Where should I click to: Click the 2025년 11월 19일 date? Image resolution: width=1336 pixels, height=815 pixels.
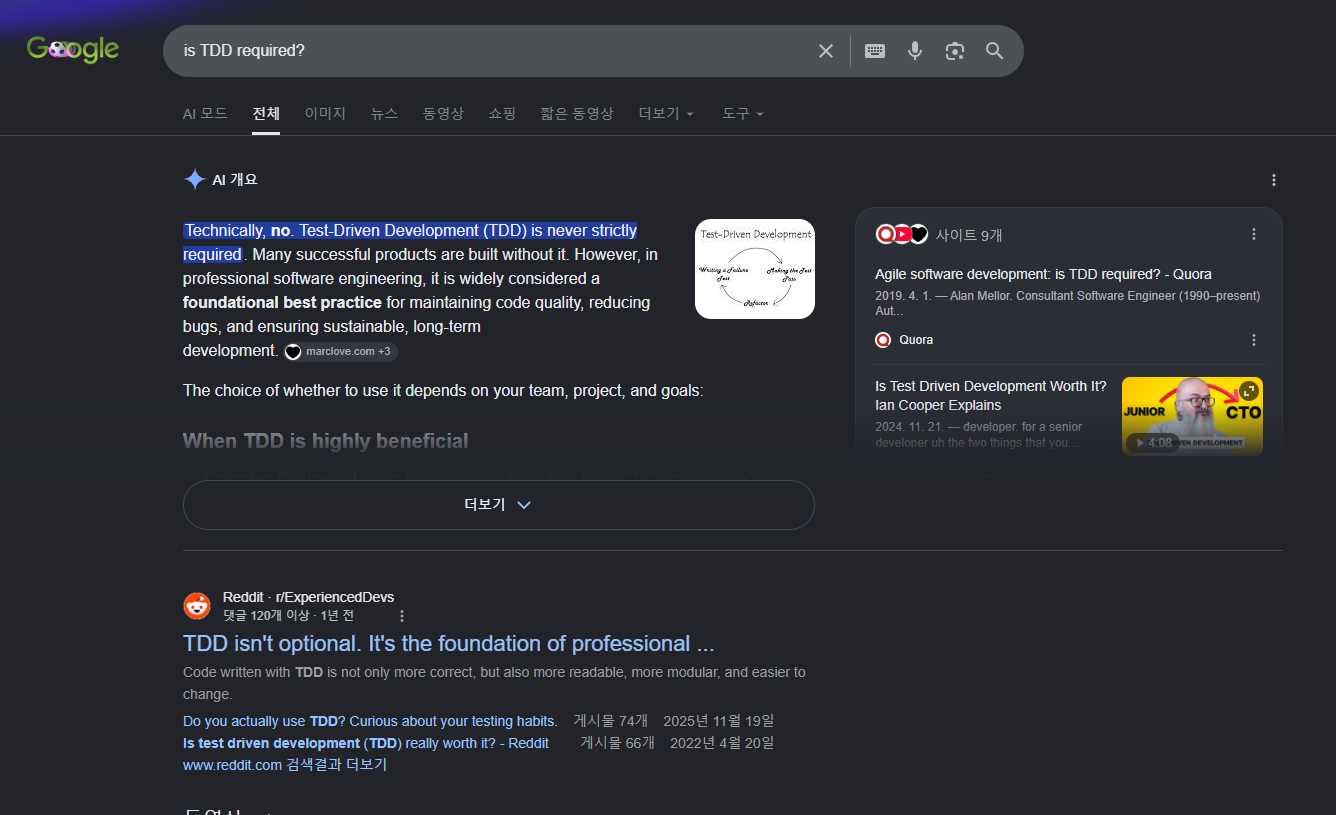(718, 721)
